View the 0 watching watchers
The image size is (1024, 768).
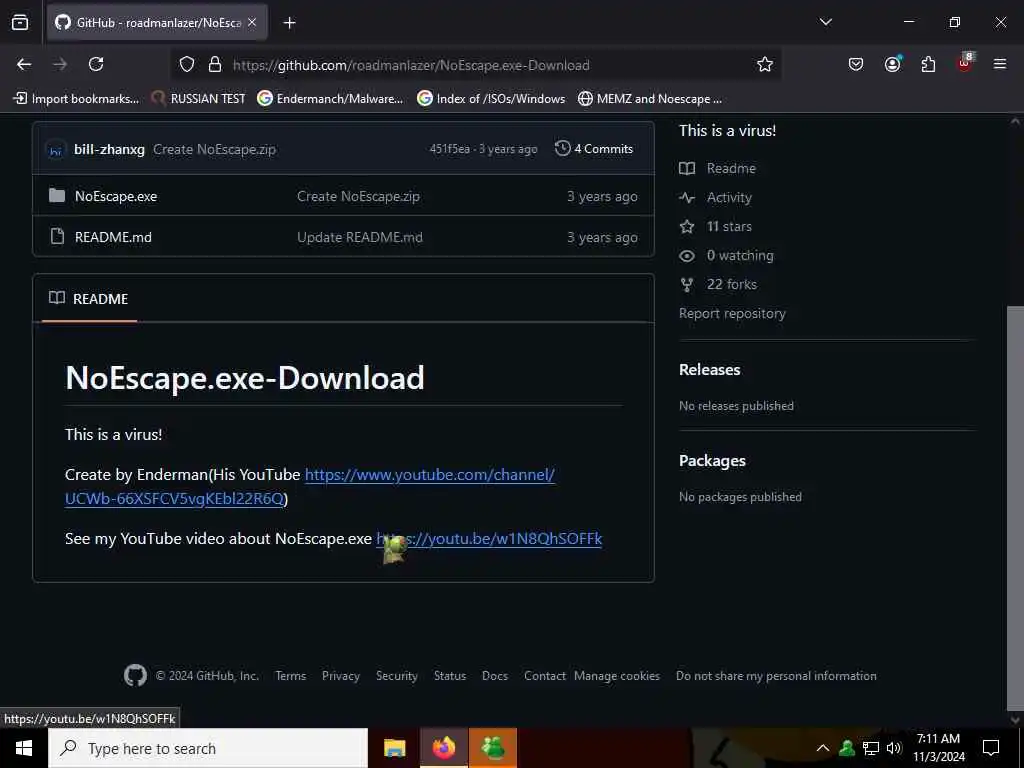726,255
